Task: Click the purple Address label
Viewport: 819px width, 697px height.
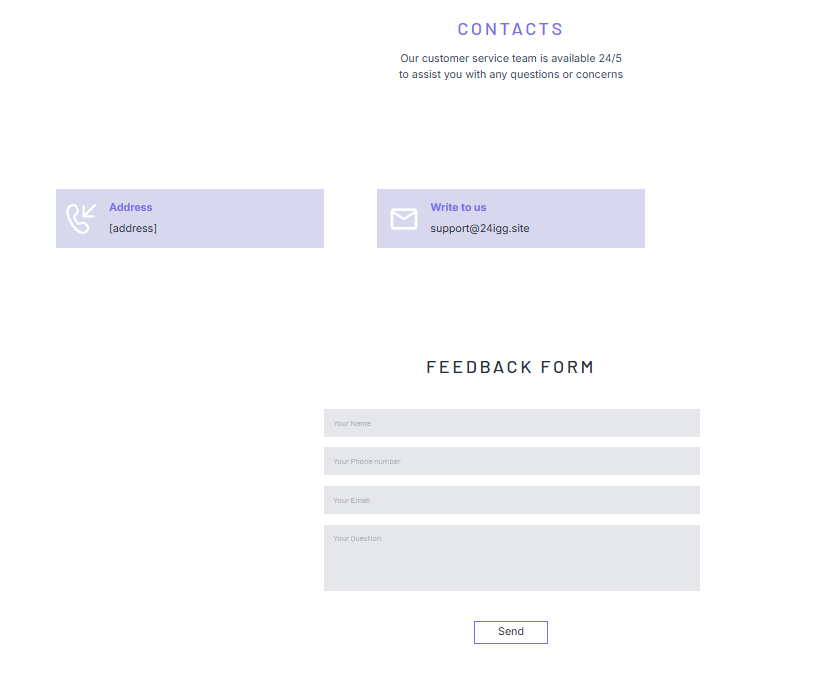Action: pos(130,207)
